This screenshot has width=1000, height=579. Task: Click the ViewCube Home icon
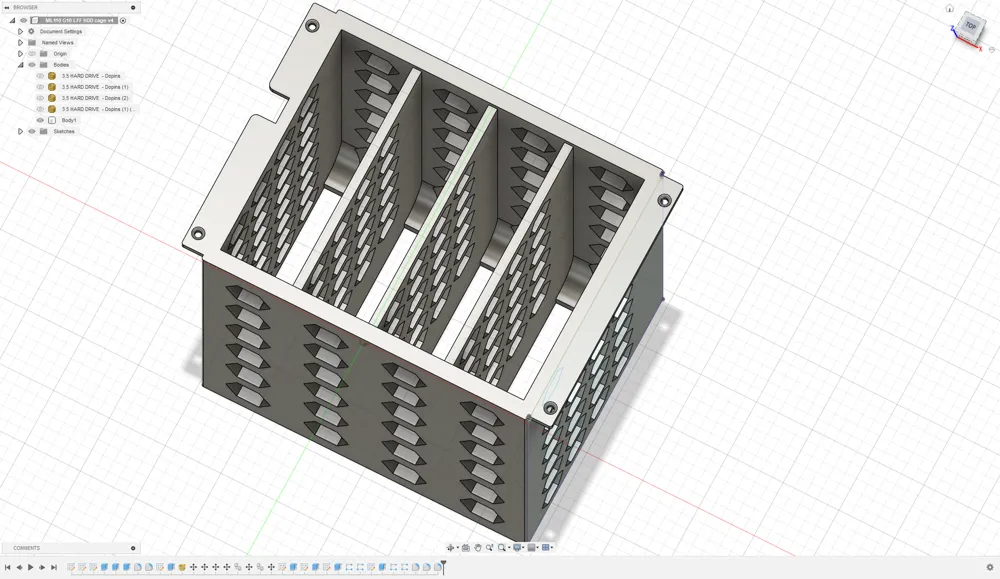point(950,8)
